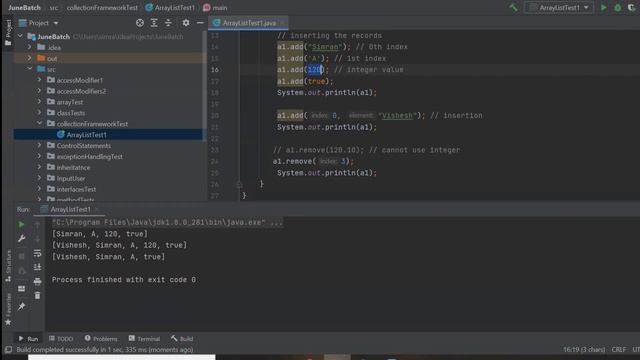This screenshot has width=640, height=360.
Task: Select the ControlStatements package
Action: [84, 146]
